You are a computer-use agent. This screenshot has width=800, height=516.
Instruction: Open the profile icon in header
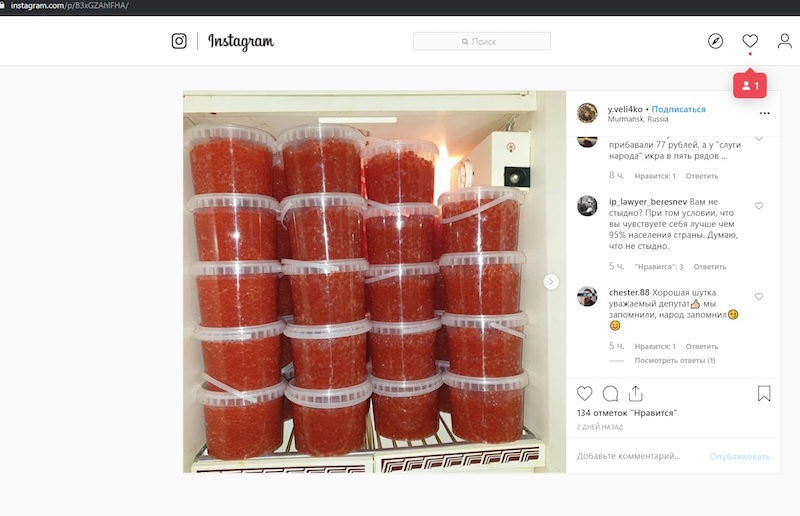[785, 41]
